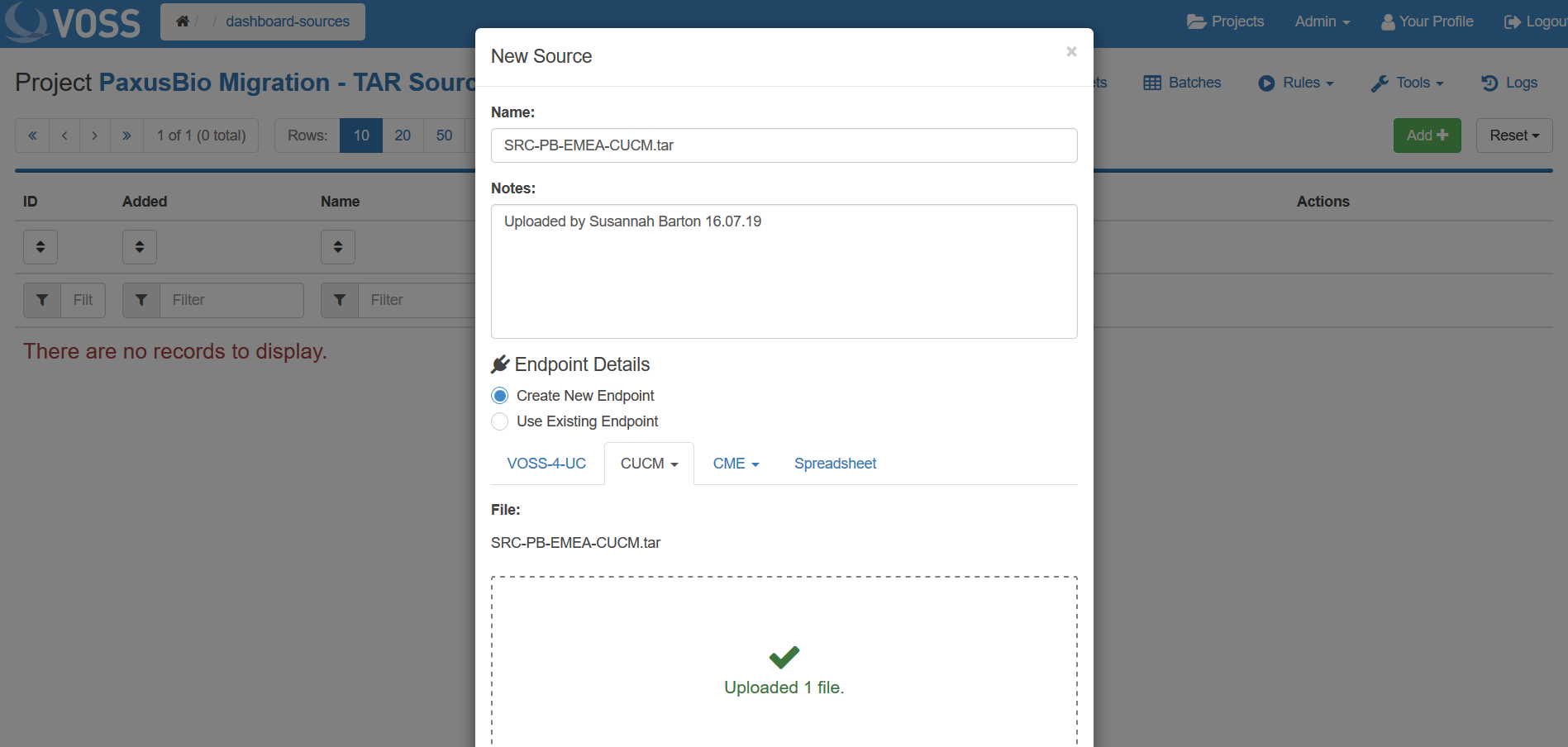This screenshot has height=747, width=1568.
Task: Open the Admin dropdown menu
Action: [x=1322, y=21]
